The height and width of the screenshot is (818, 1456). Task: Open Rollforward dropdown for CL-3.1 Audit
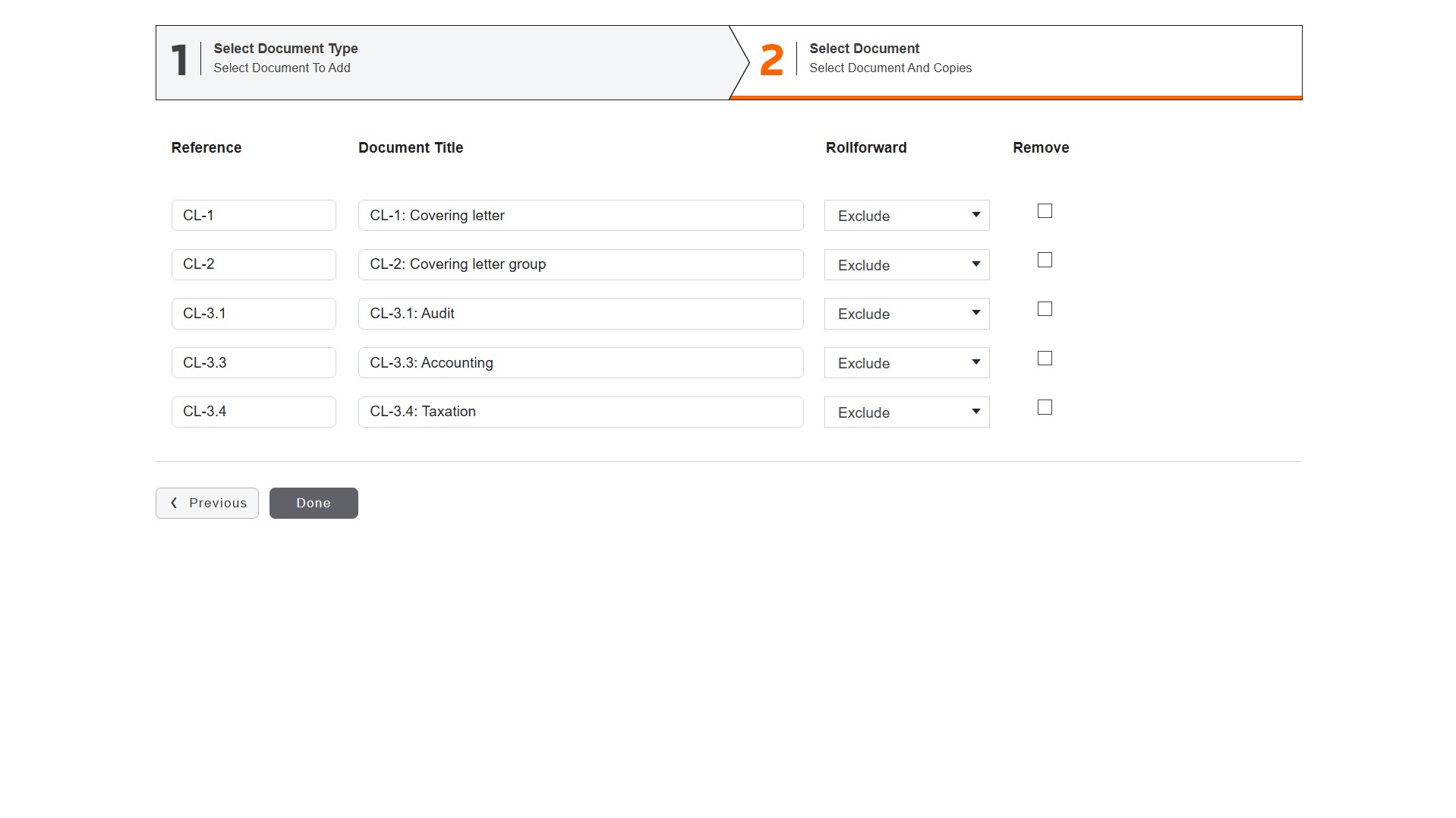coord(906,314)
